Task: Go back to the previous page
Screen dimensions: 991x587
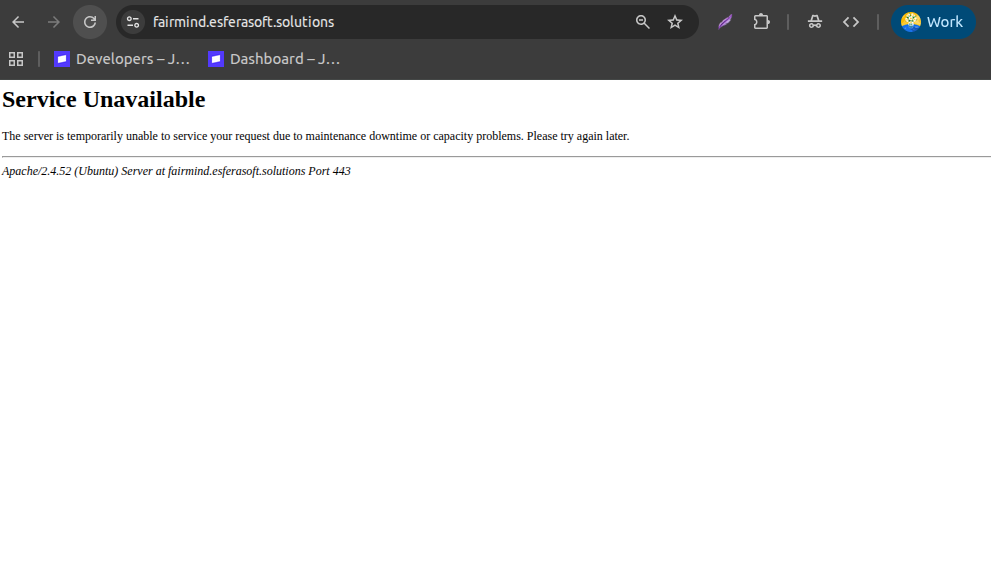Action: coord(18,22)
